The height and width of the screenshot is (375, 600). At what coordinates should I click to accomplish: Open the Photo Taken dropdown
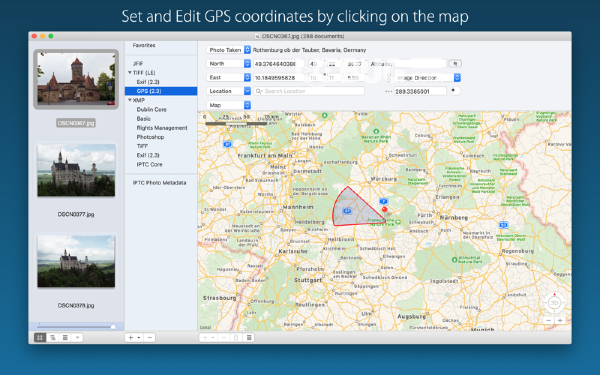[x=228, y=50]
